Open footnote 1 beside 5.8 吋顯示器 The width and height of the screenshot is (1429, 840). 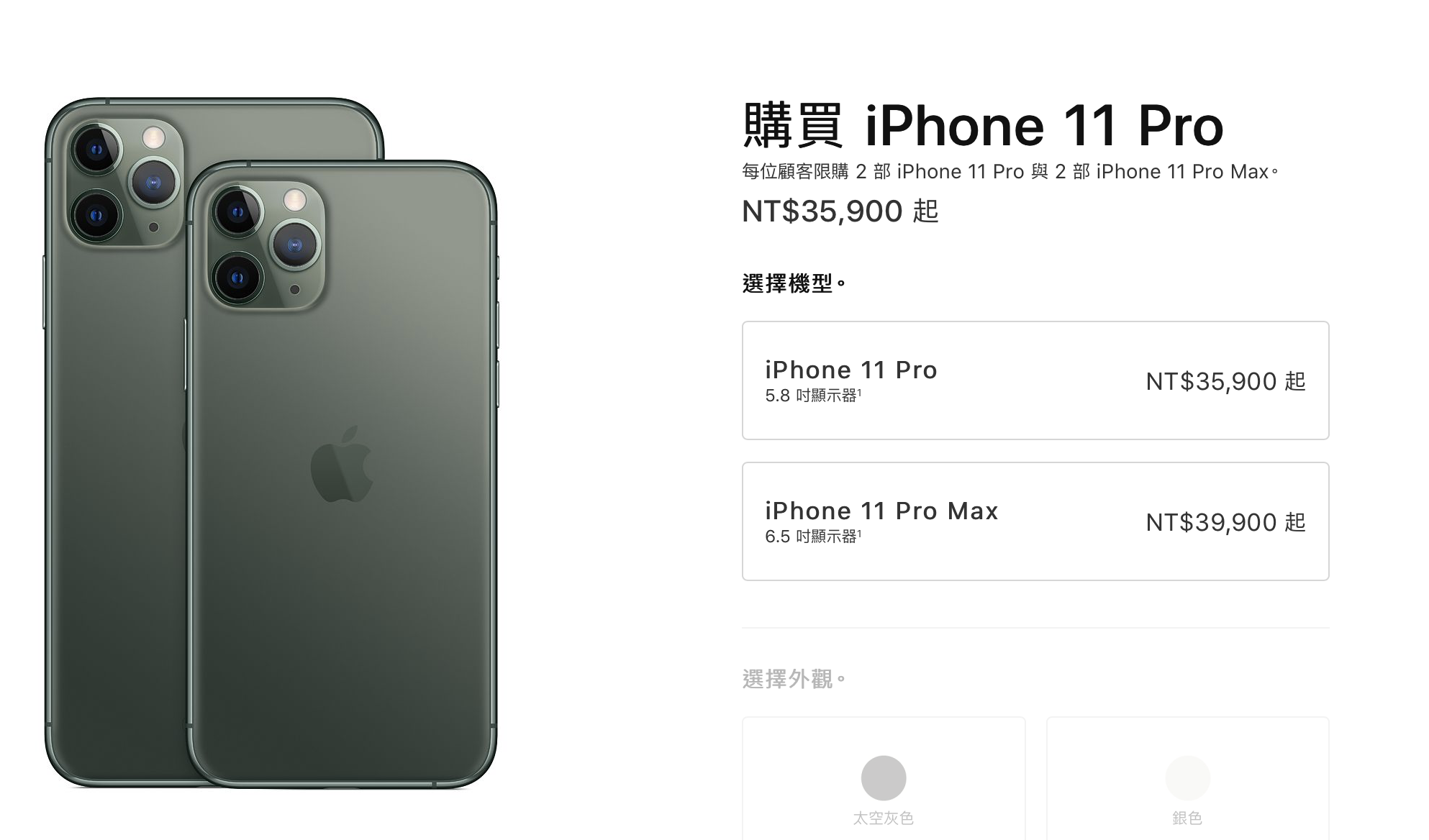tap(860, 392)
